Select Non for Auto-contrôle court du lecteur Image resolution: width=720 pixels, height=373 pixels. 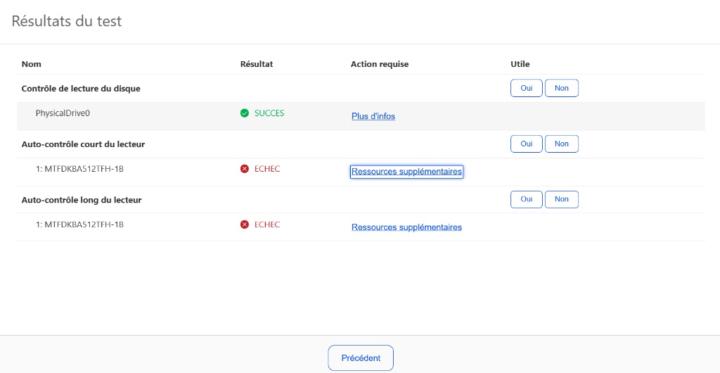point(562,144)
